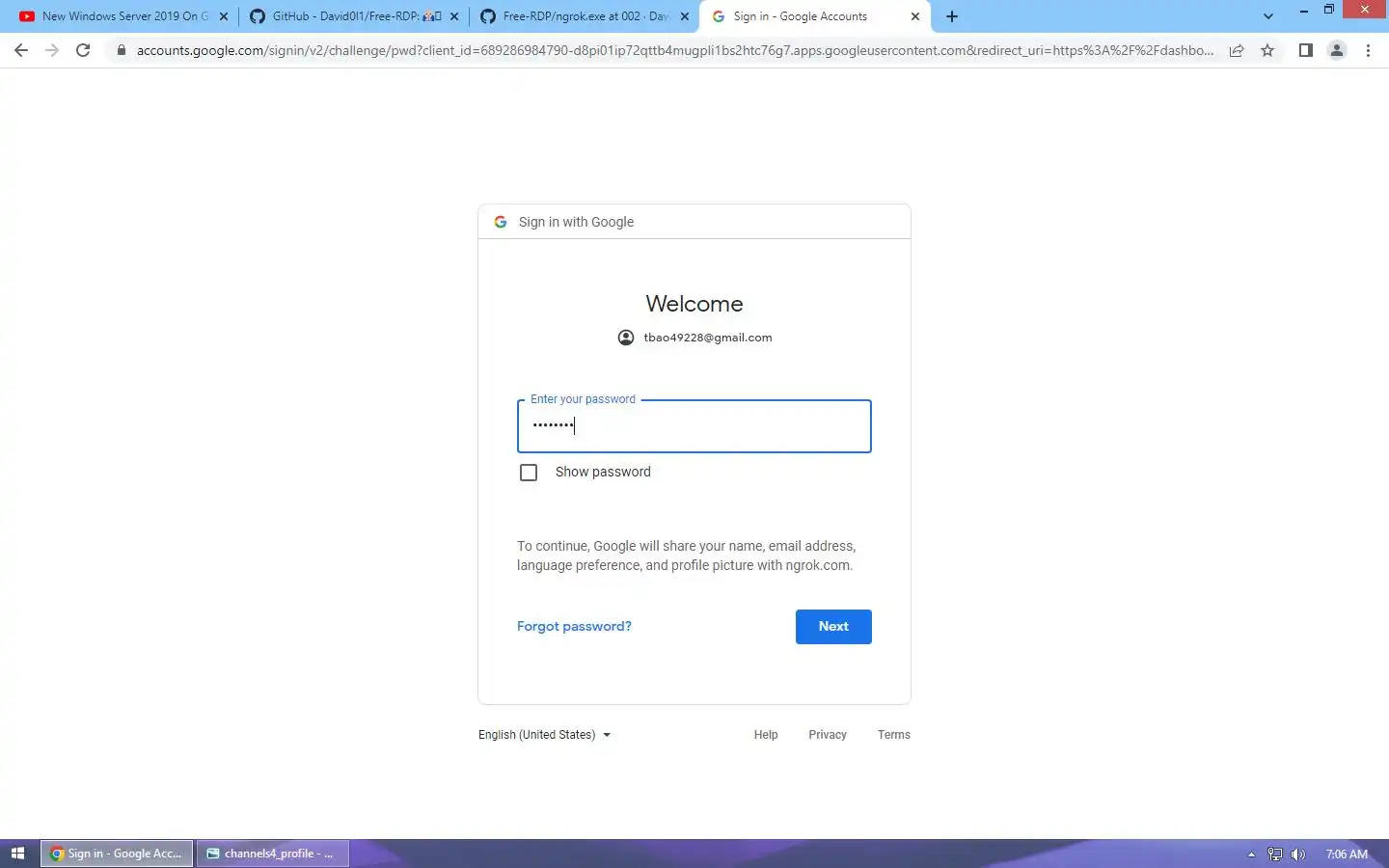The image size is (1389, 868).
Task: Show hidden system tray icons
Action: (x=1251, y=854)
